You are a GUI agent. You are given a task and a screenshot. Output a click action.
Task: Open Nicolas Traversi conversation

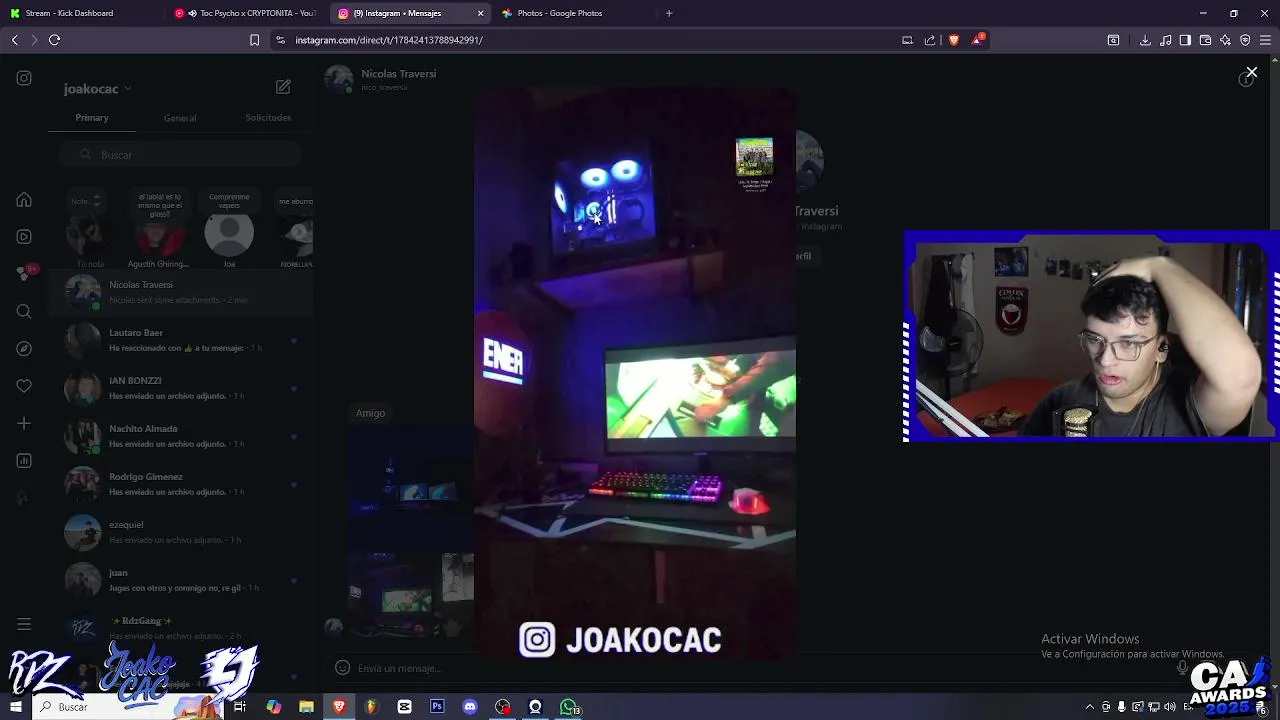[181, 292]
